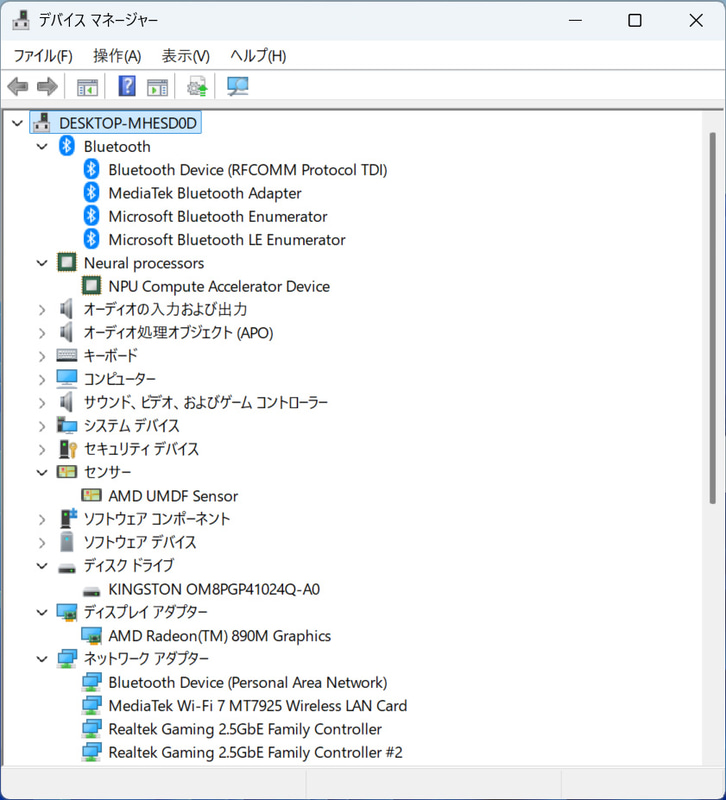This screenshot has height=800, width=726.
Task: Open the 表示(V) menu
Action: click(x=186, y=56)
